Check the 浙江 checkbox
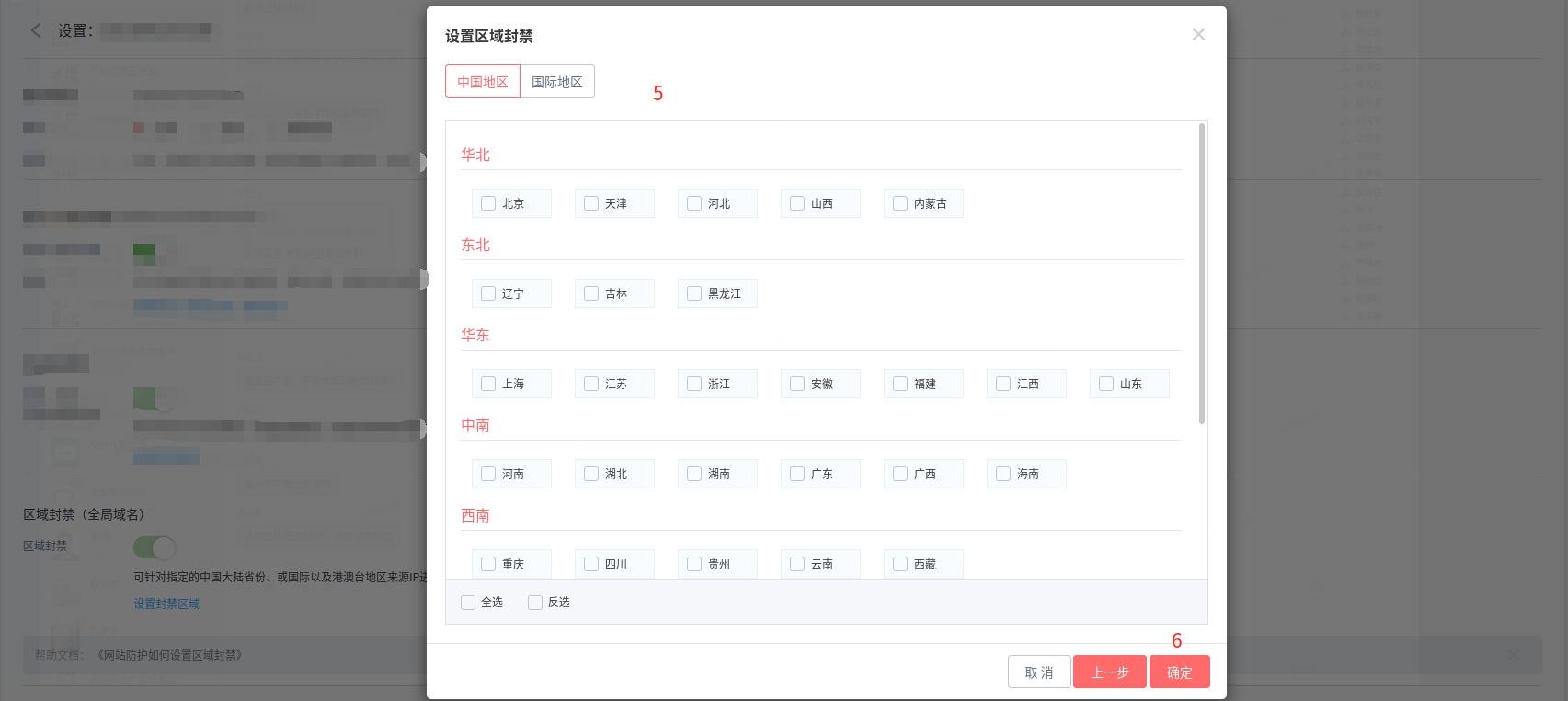Viewport: 1568px width, 701px height. [x=694, y=384]
